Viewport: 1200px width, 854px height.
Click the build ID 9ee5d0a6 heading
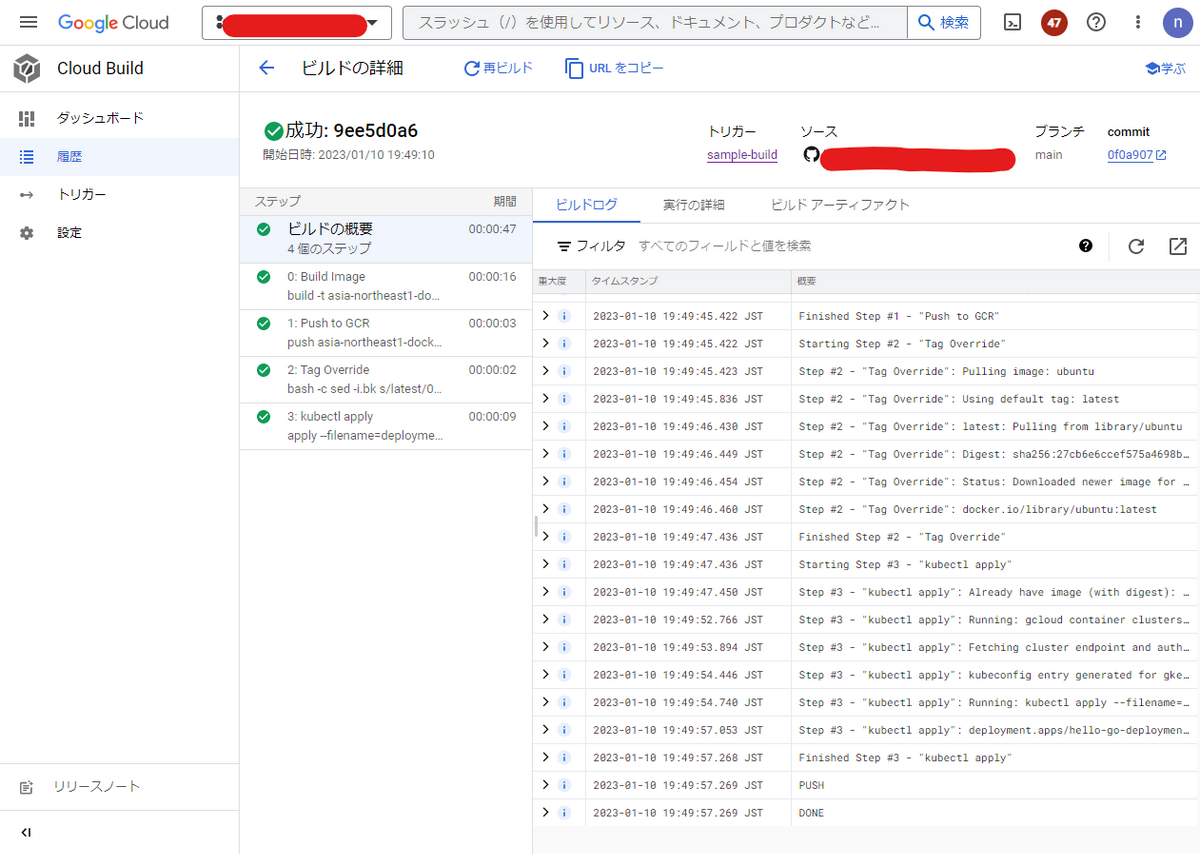point(375,131)
